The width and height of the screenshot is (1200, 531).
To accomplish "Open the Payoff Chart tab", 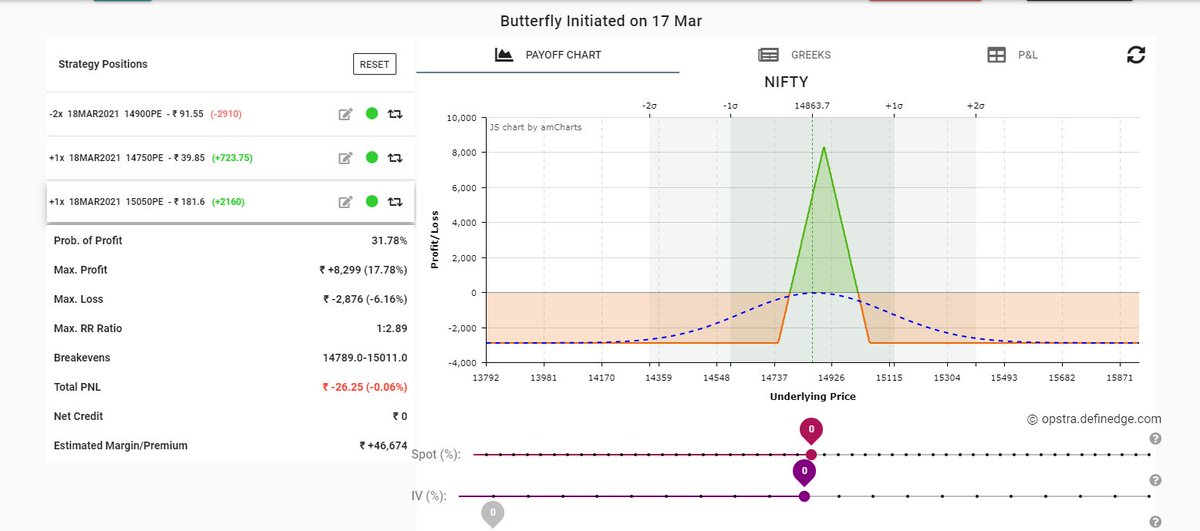I will [x=548, y=55].
